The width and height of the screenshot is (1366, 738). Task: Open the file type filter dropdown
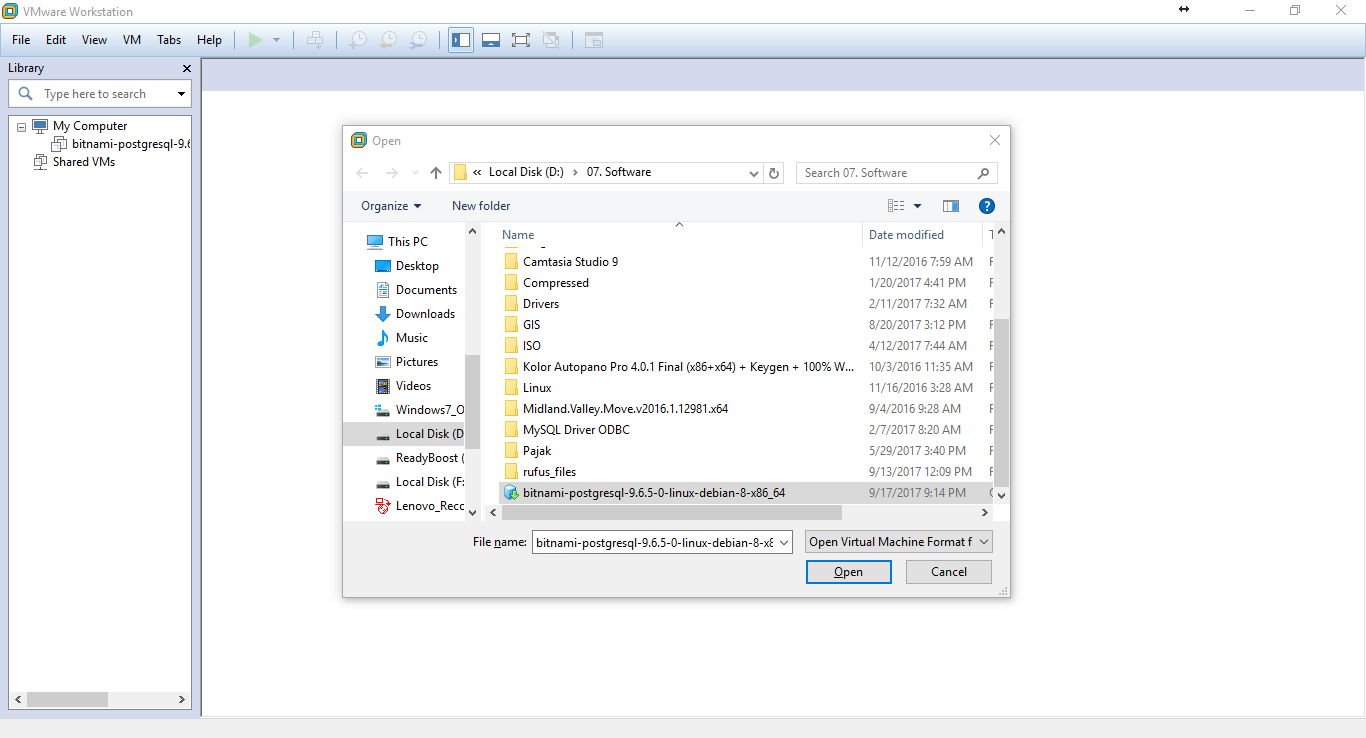[899, 542]
